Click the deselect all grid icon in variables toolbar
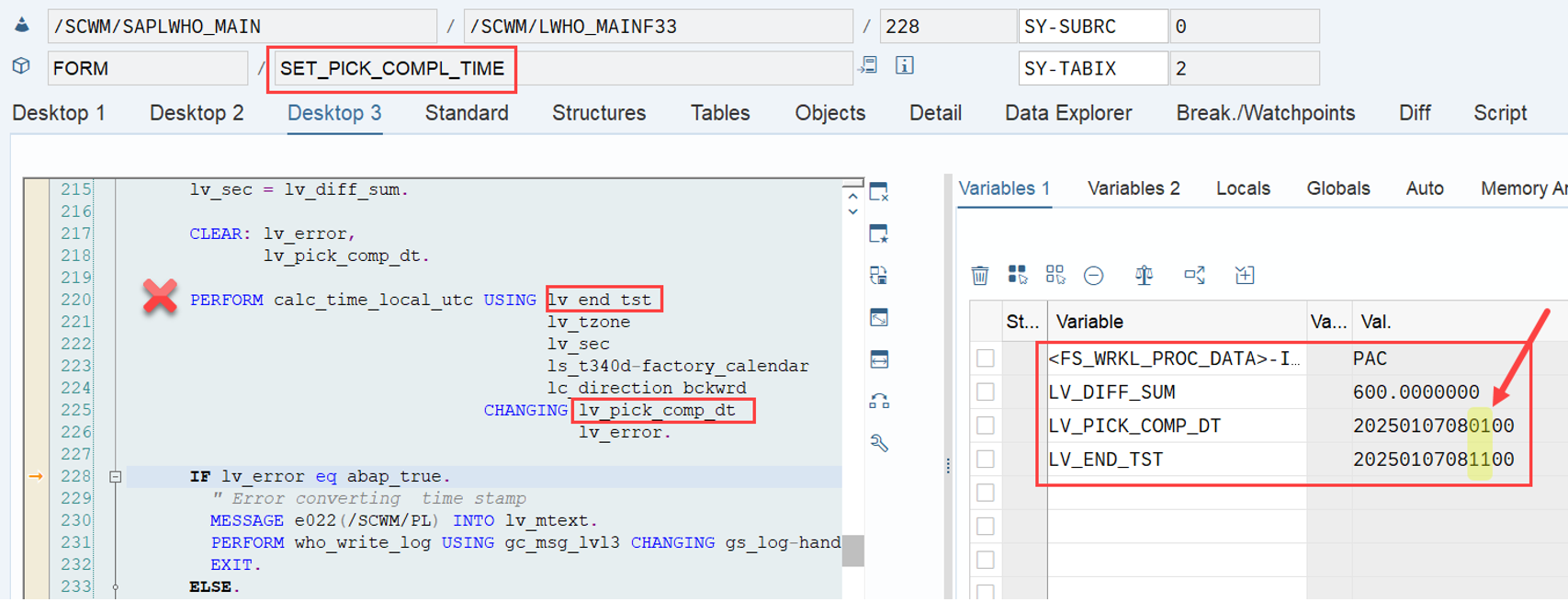Image resolution: width=1568 pixels, height=602 pixels. click(1055, 274)
